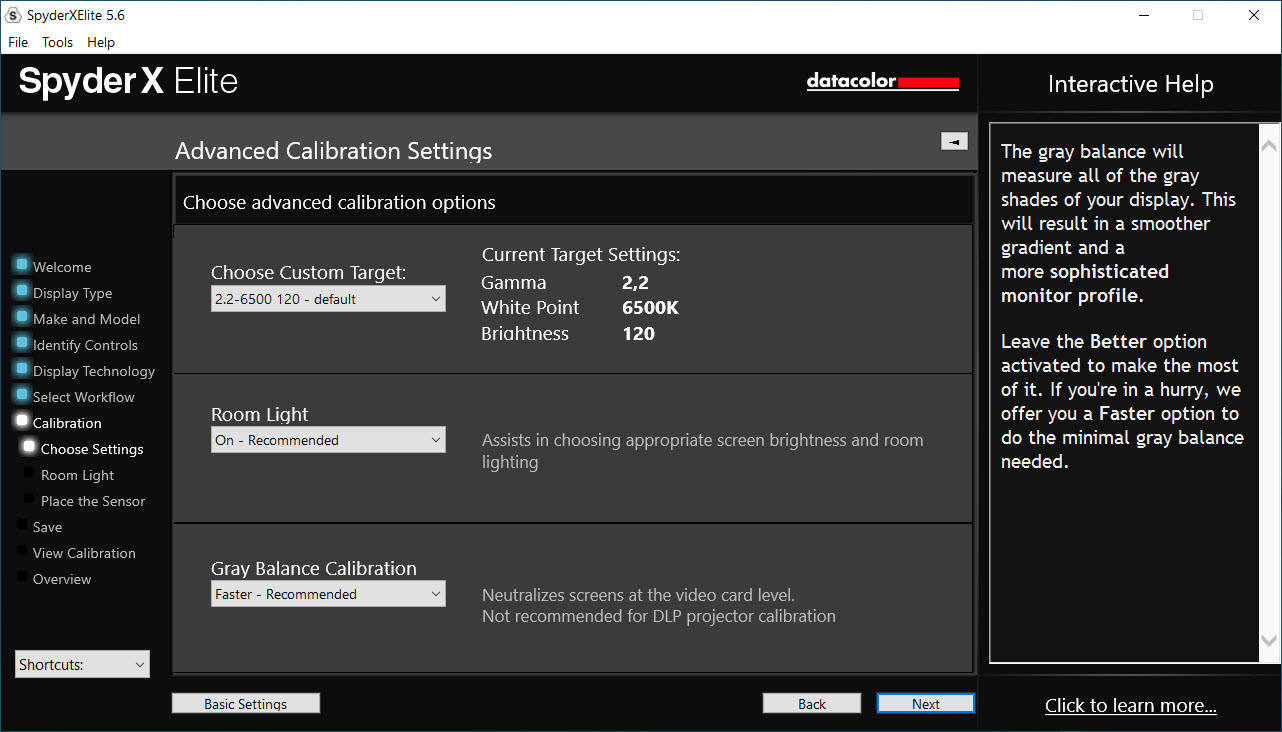Click the Display Technology step indicator icon
Image resolution: width=1282 pixels, height=732 pixels.
pyautogui.click(x=21, y=369)
